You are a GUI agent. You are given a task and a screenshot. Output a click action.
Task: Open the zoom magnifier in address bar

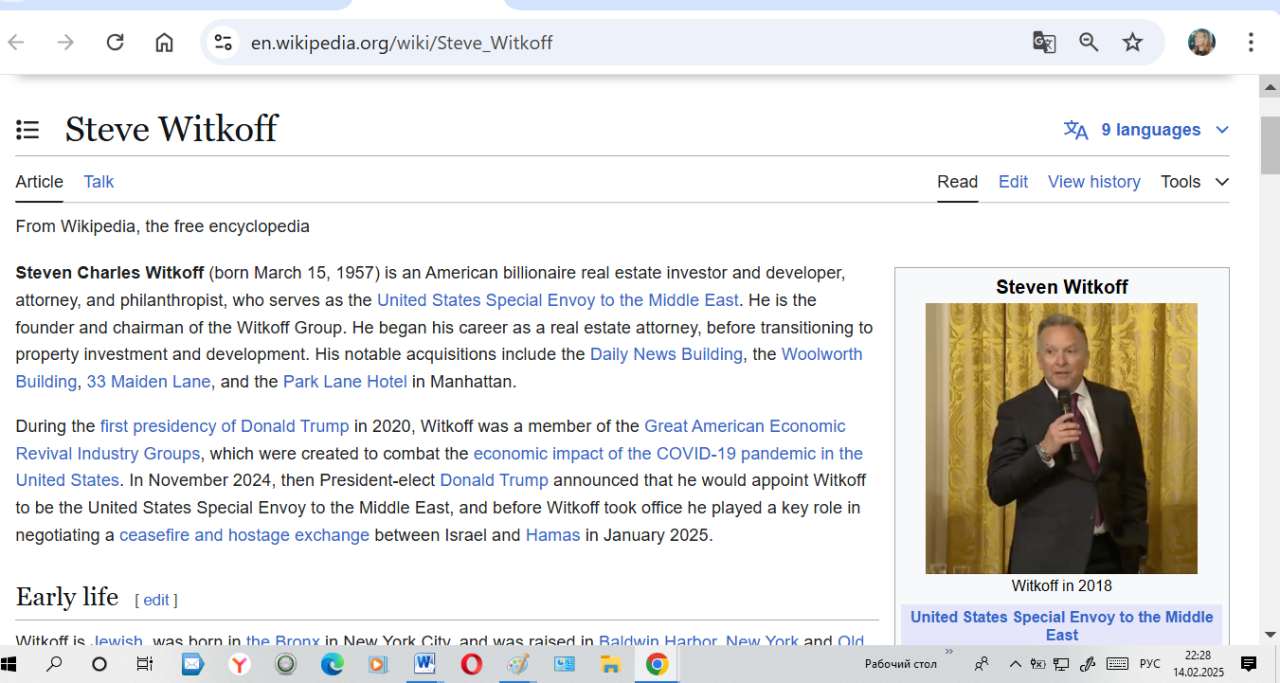[x=1088, y=42]
